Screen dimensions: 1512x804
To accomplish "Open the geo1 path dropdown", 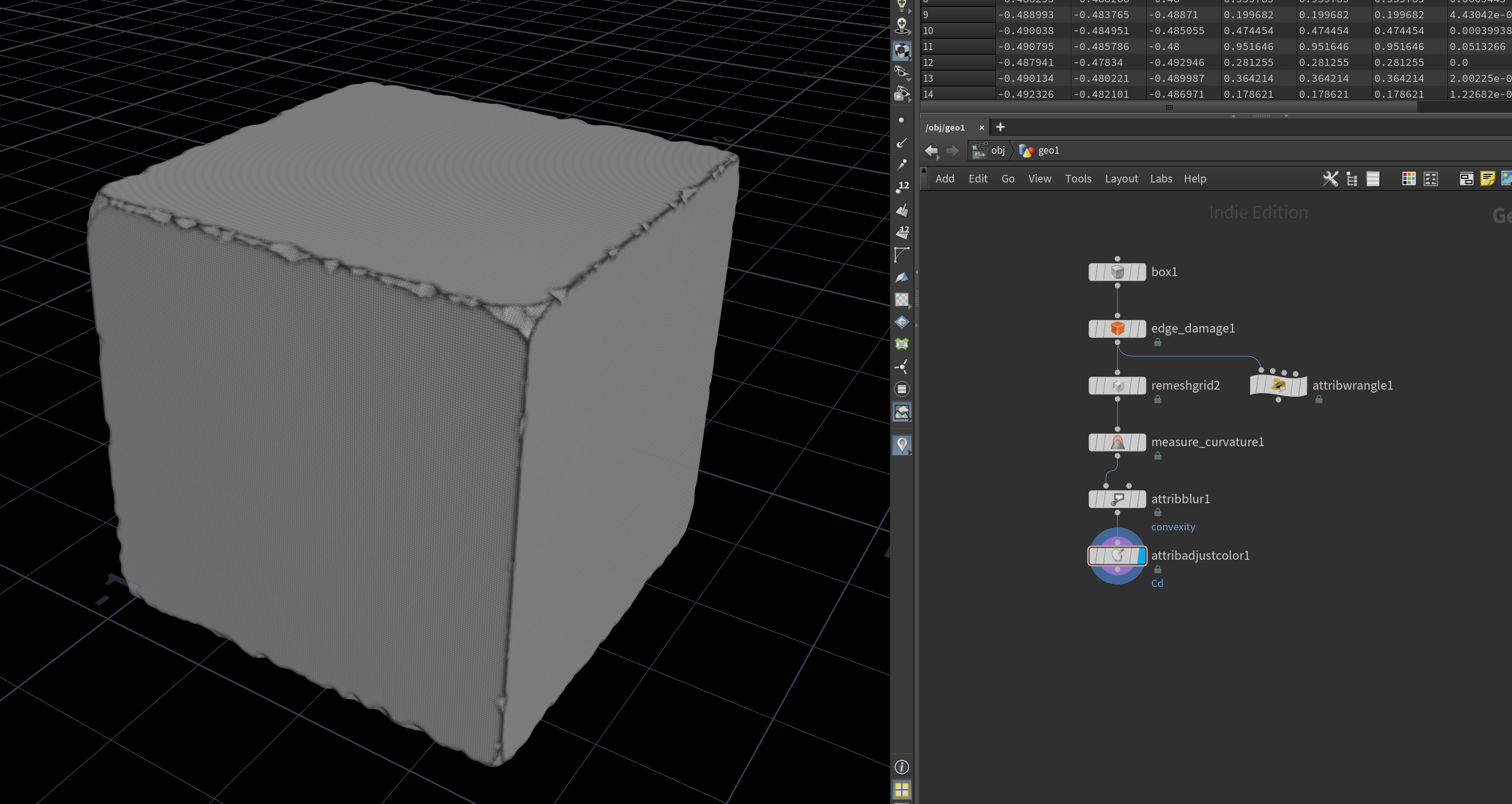I will pyautogui.click(x=1040, y=151).
